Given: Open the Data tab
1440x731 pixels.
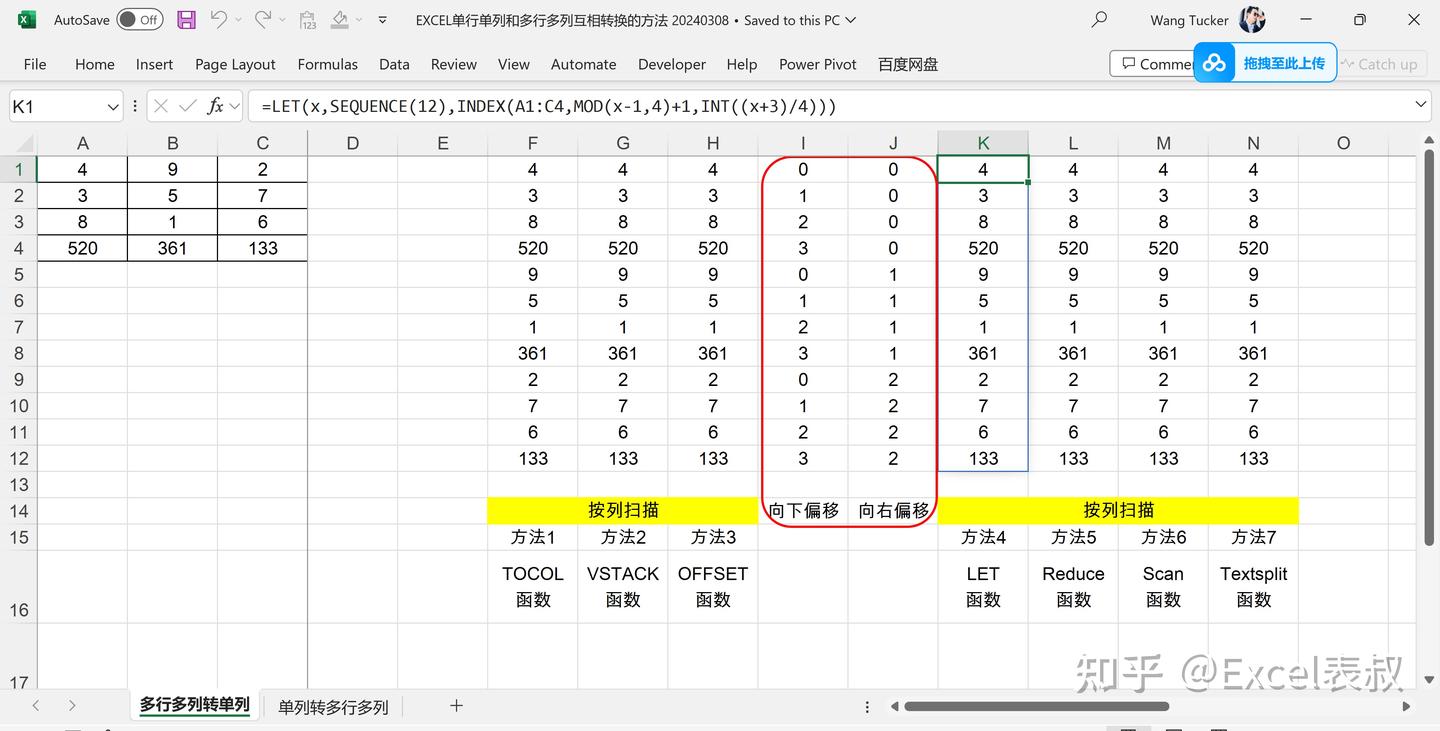Looking at the screenshot, I should coord(394,64).
